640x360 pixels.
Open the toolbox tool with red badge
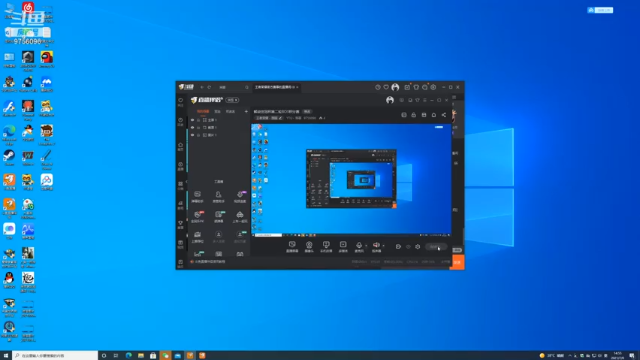198,216
